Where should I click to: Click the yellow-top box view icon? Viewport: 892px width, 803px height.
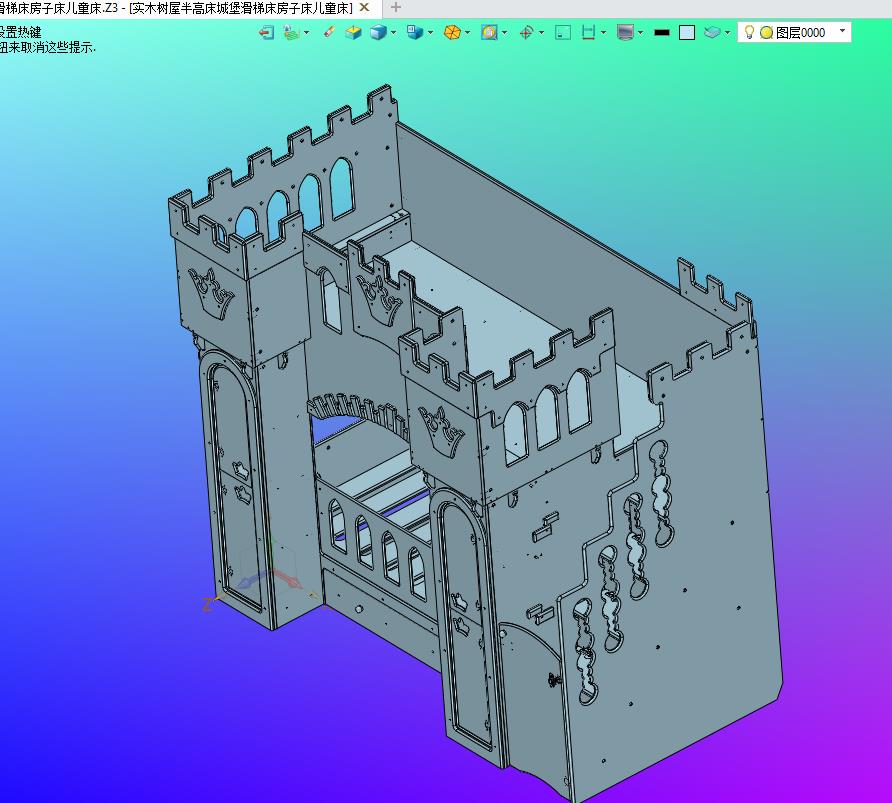click(x=353, y=32)
